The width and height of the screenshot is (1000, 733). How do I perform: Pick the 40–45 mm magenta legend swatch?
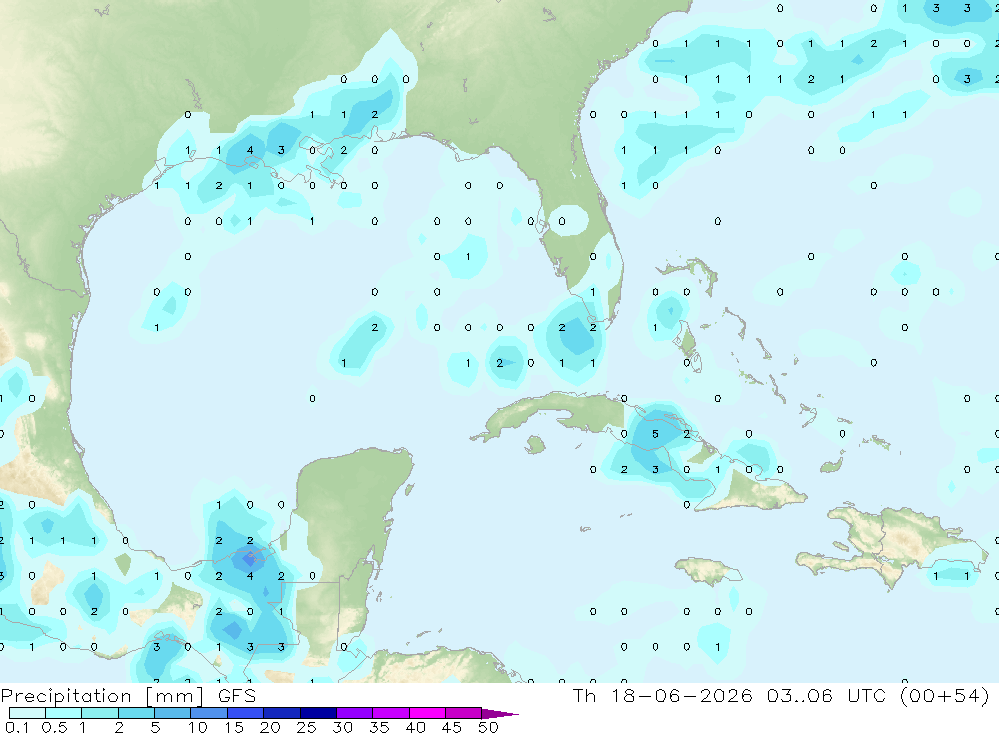pyautogui.click(x=427, y=713)
